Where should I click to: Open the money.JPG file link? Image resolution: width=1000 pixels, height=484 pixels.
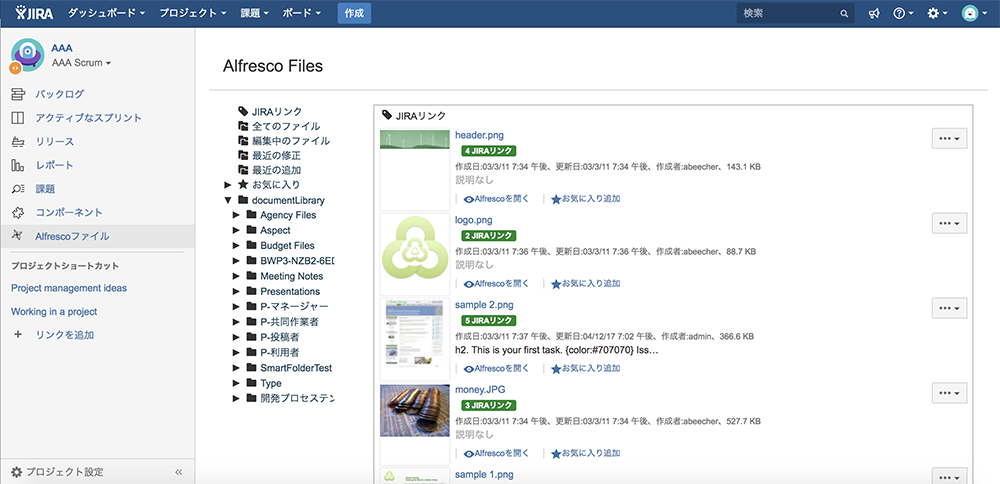pos(480,389)
